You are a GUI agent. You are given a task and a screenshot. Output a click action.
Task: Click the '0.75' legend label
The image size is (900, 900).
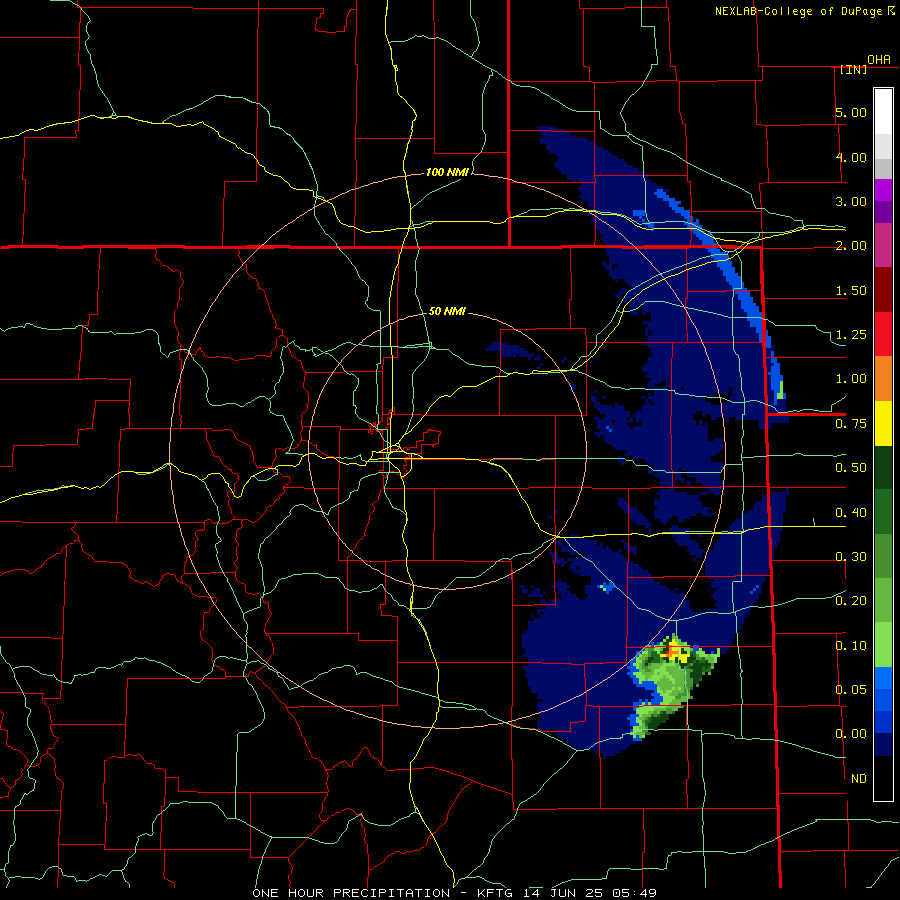pyautogui.click(x=851, y=424)
